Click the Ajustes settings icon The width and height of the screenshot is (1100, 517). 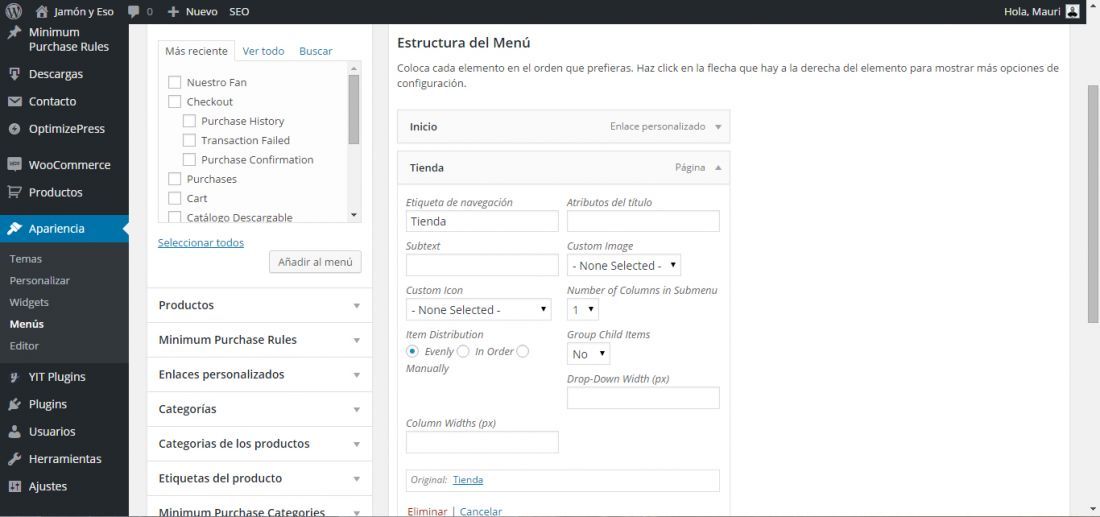[x=14, y=486]
